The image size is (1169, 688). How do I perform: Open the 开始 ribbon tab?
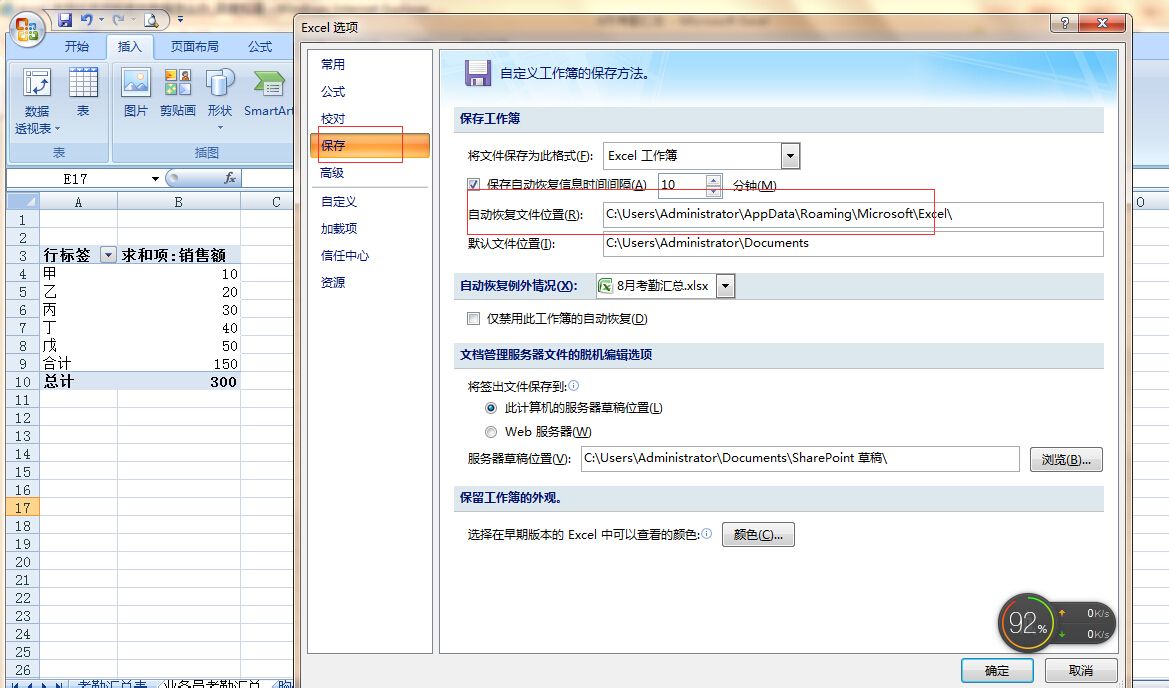click(77, 46)
